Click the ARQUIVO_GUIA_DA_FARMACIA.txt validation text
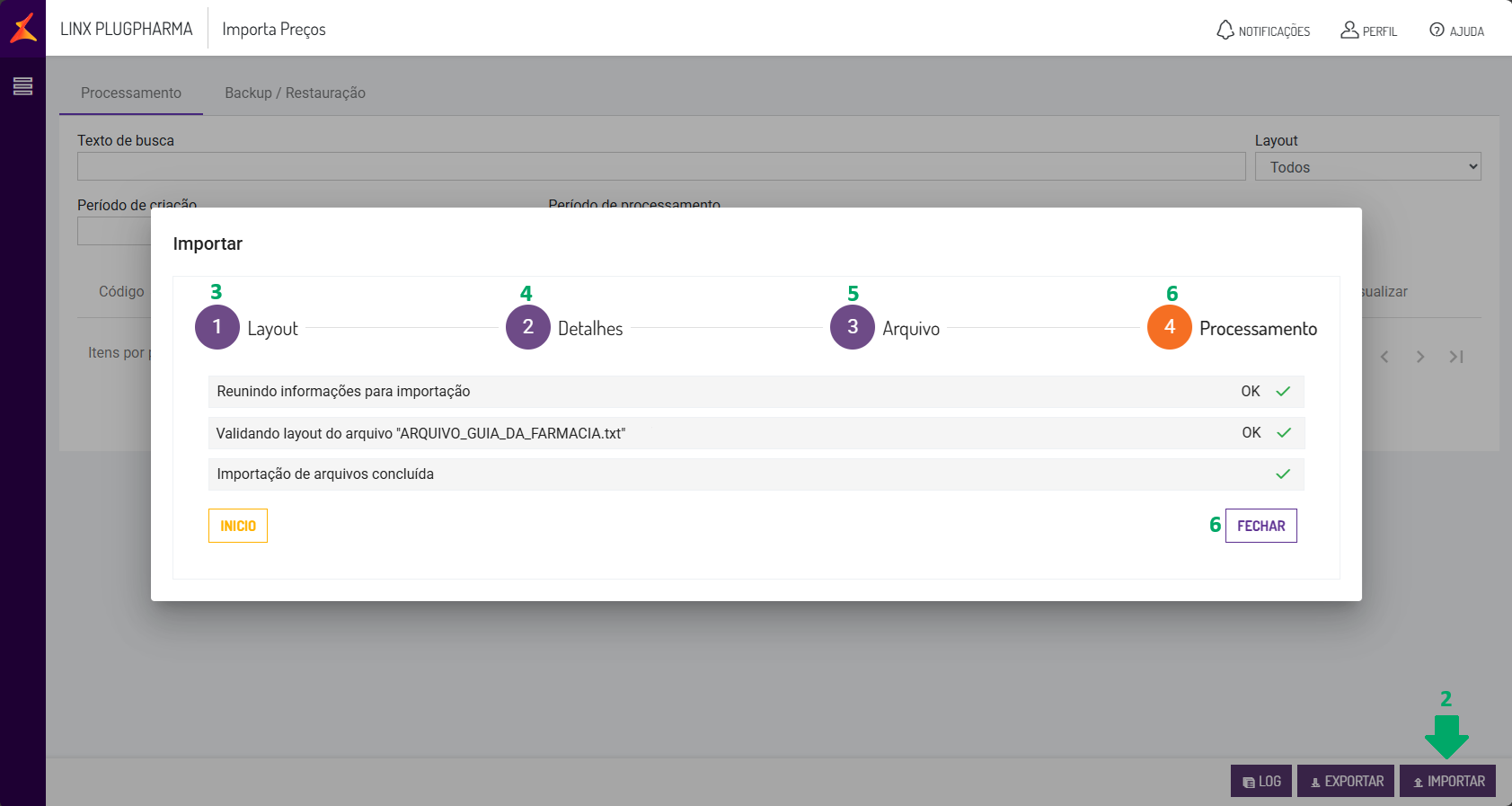Image resolution: width=1512 pixels, height=806 pixels. pos(420,433)
